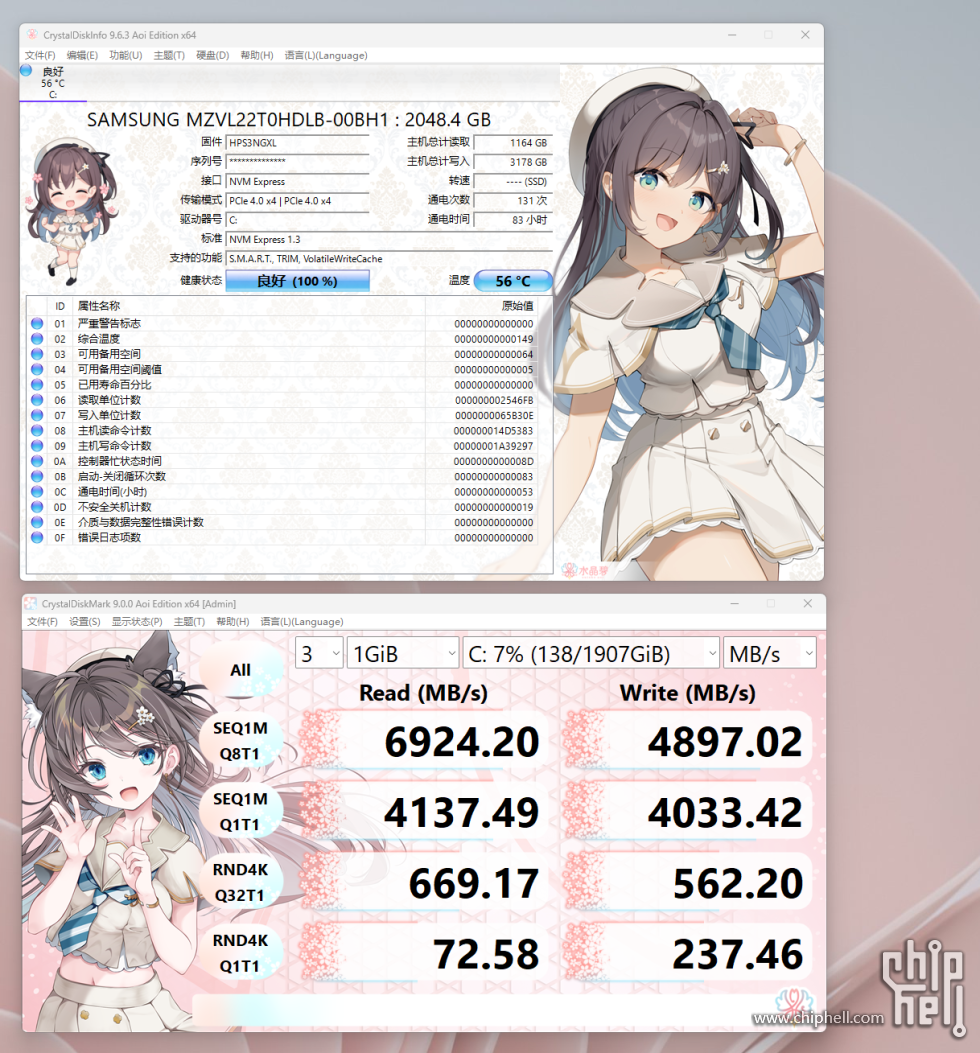Viewport: 980px width, 1053px height.
Task: Click the 通电次数 value 131 次
Action: pyautogui.click(x=513, y=201)
